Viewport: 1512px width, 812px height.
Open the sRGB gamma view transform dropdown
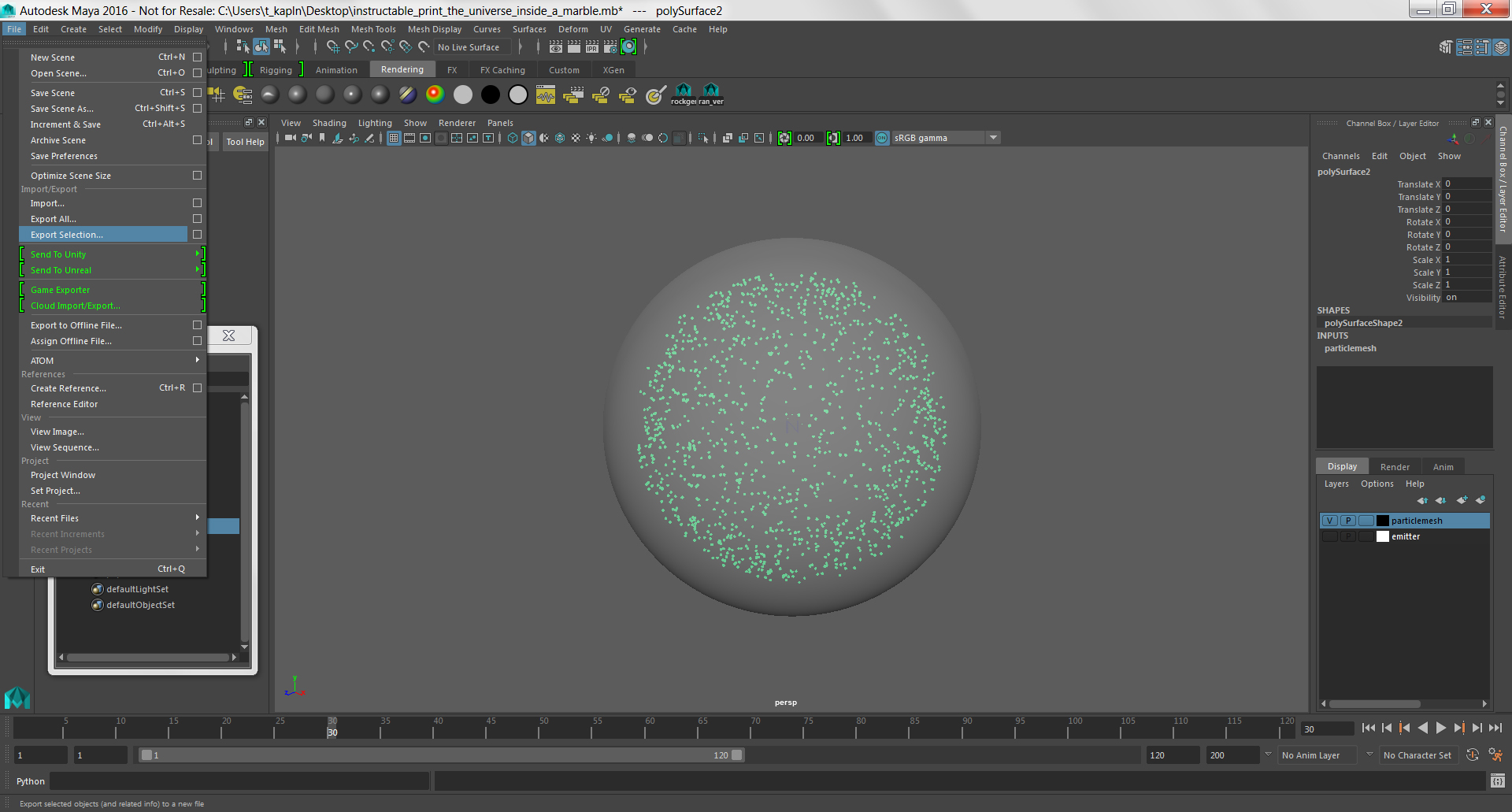(994, 138)
